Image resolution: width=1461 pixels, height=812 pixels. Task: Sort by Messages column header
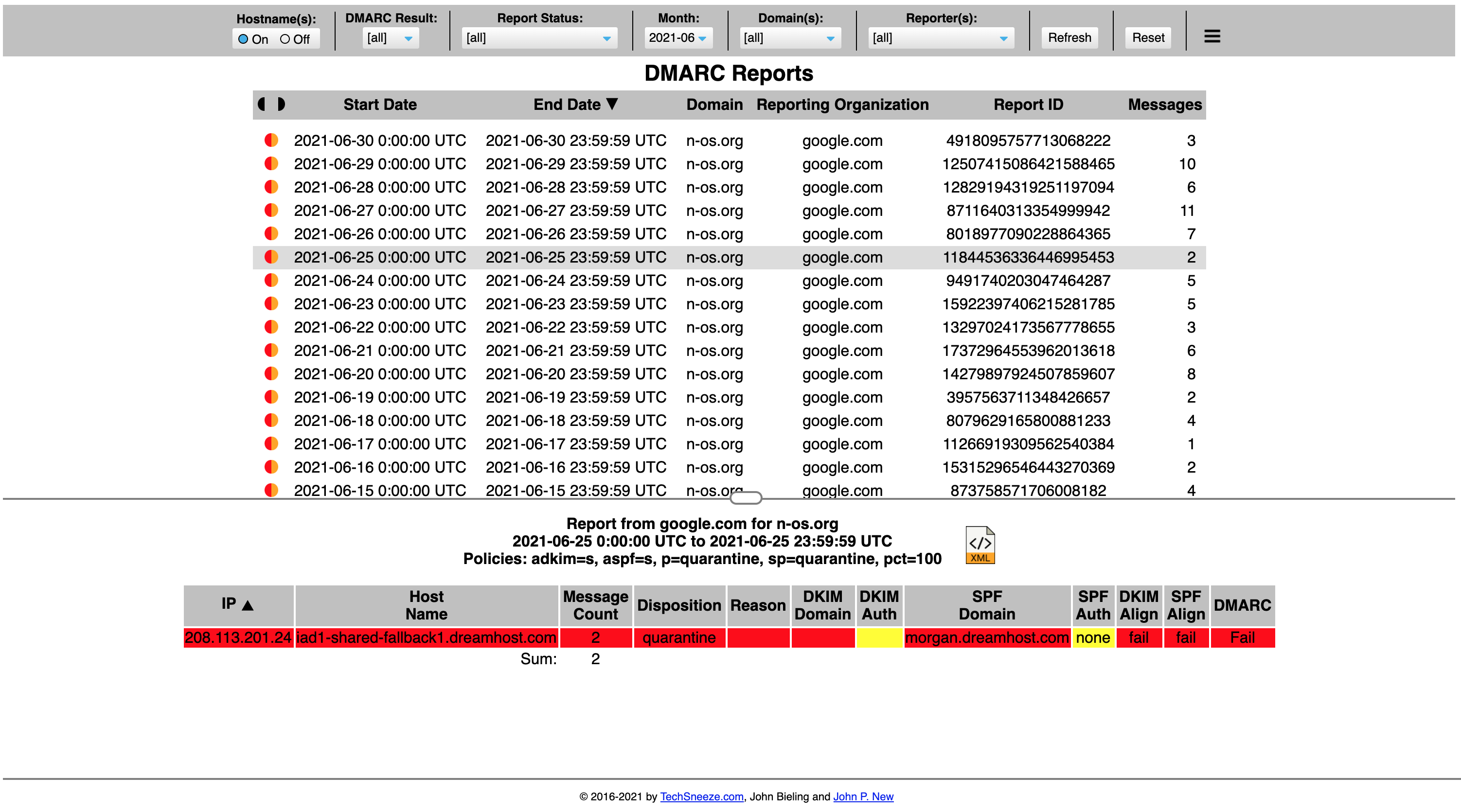[1164, 105]
